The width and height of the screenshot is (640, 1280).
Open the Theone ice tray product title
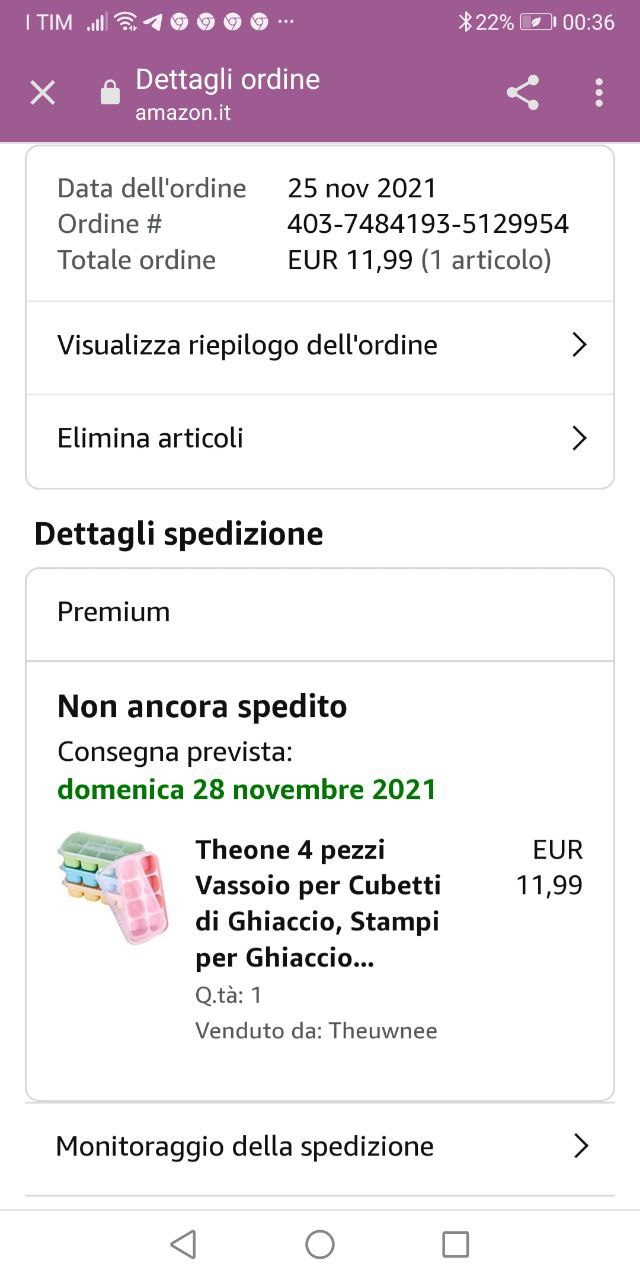coord(318,903)
